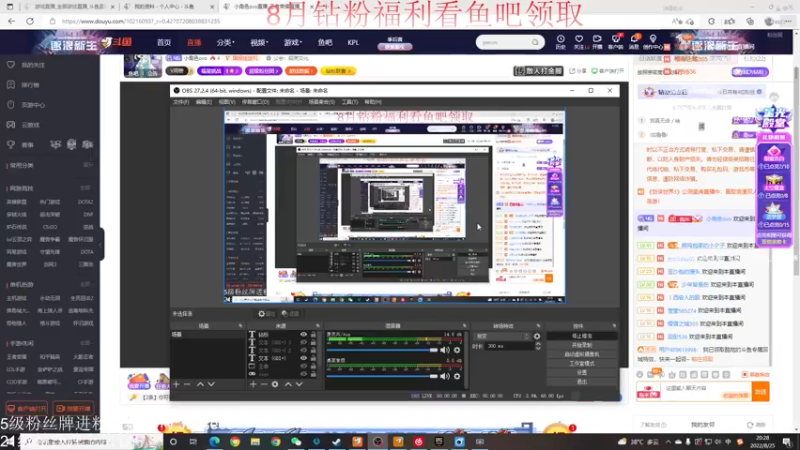
Task: Open the 视频 dropdown in Douyu navigation
Action: [259, 42]
